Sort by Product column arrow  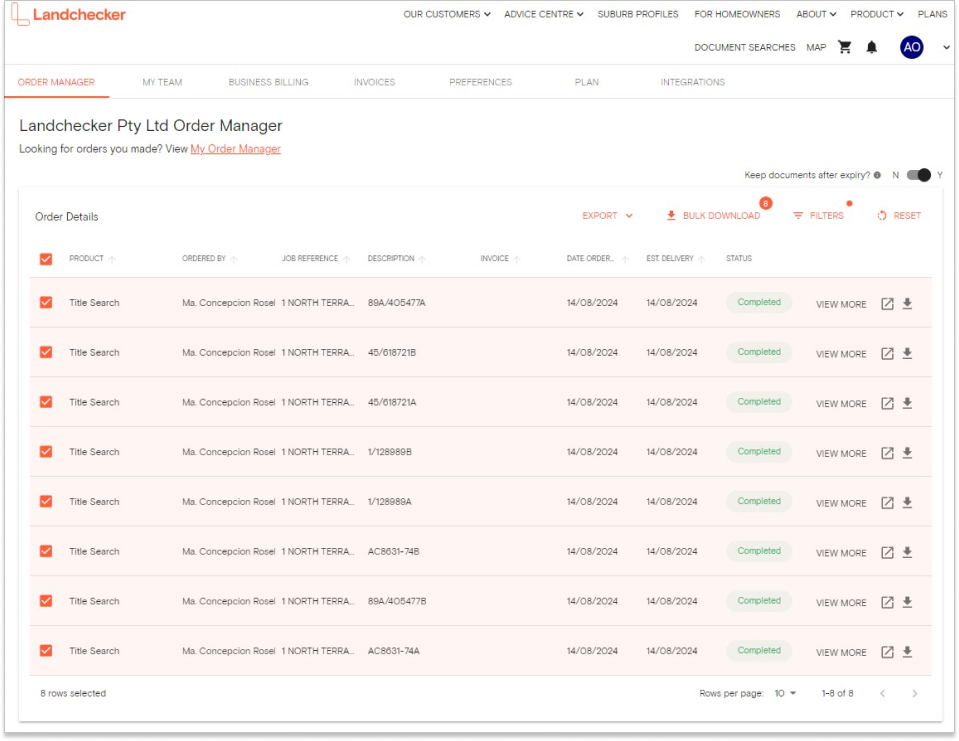coord(112,259)
